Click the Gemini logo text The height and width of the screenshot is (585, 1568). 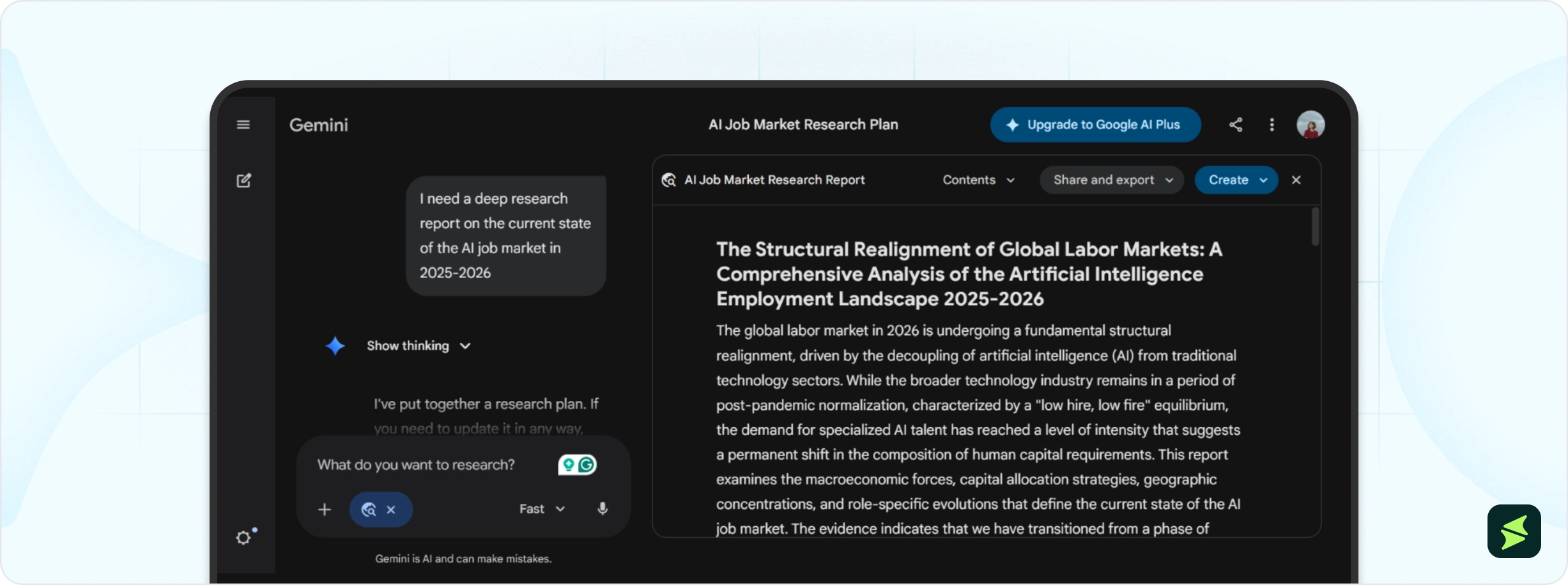(318, 125)
